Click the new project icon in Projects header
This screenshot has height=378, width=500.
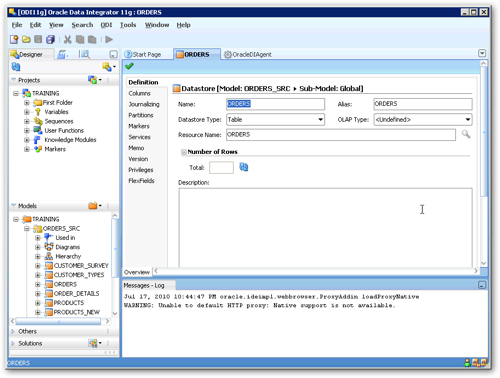click(x=95, y=80)
